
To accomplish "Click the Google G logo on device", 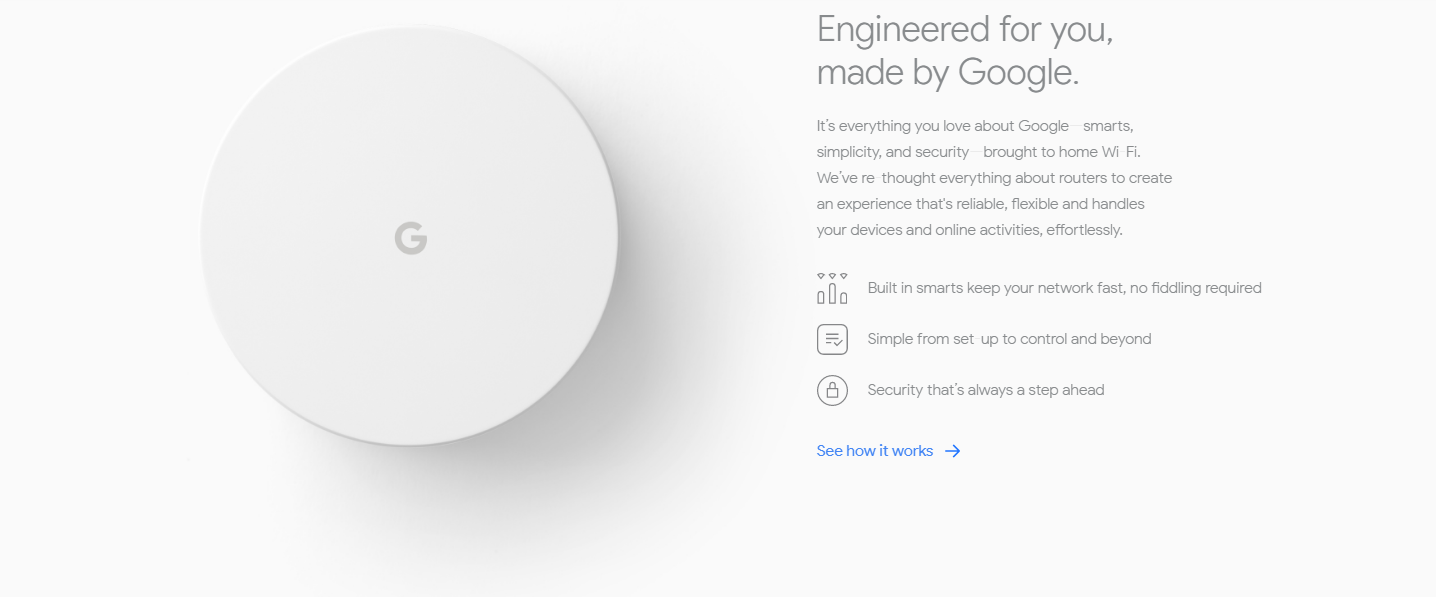I will click(x=410, y=238).
